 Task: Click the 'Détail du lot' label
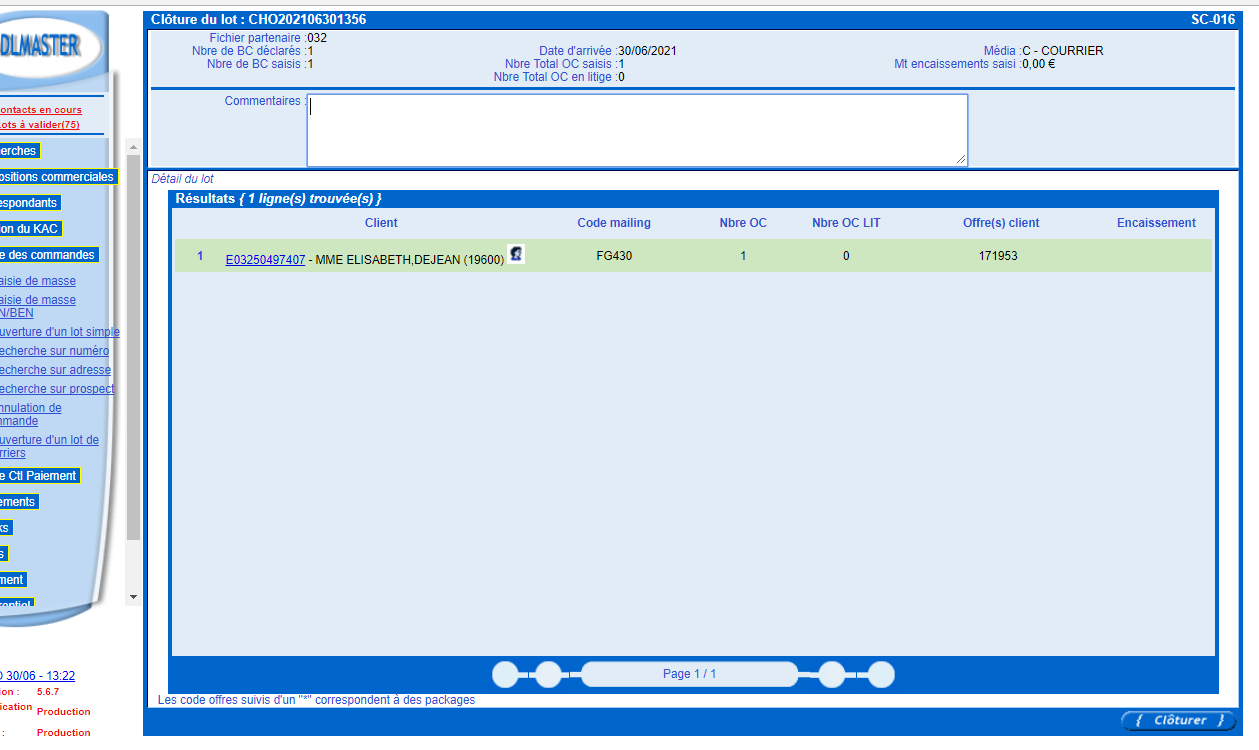coord(182,179)
